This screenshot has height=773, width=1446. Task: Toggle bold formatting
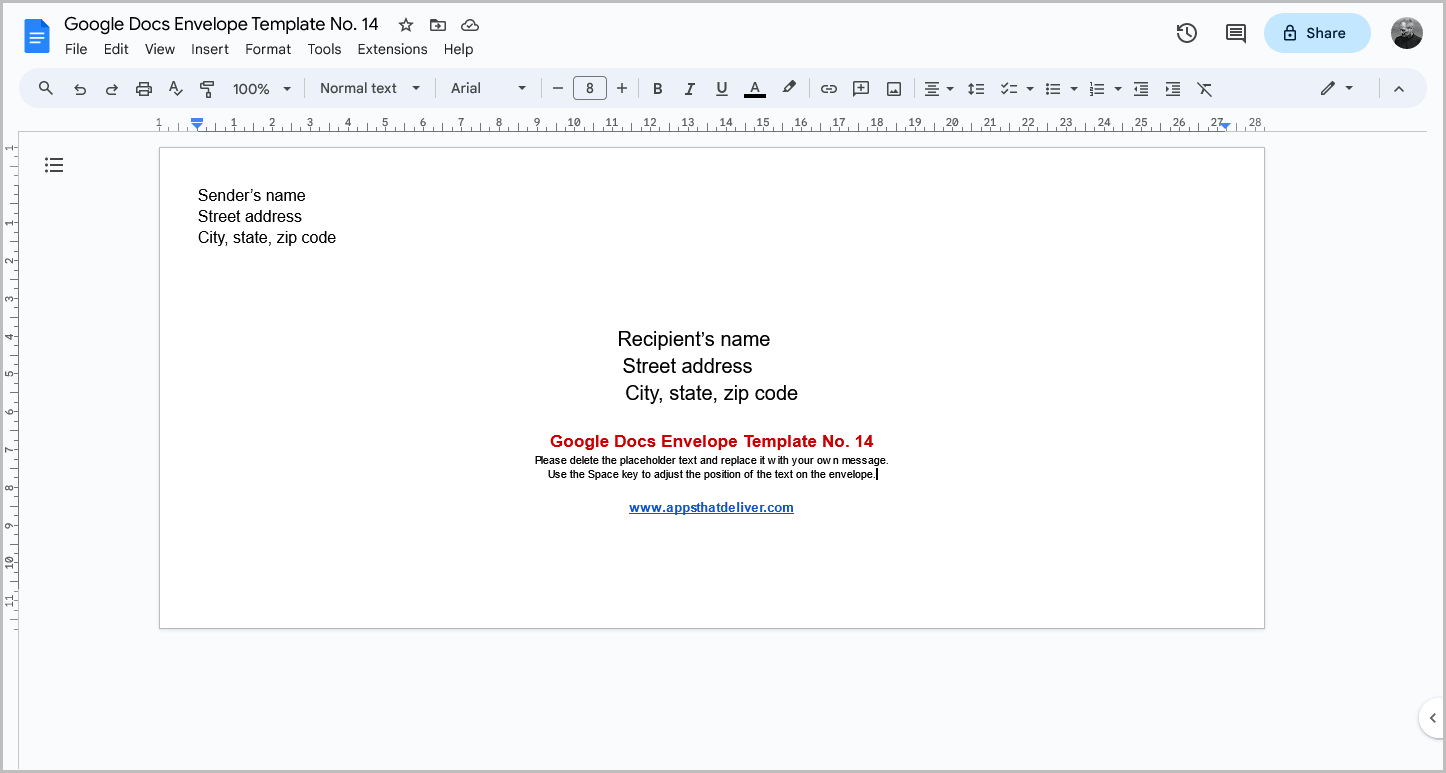click(657, 89)
